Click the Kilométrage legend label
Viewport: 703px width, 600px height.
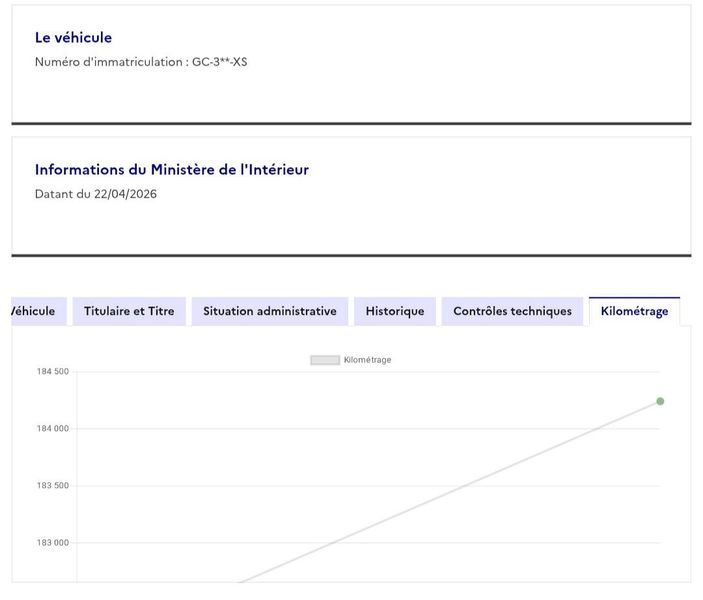[368, 360]
